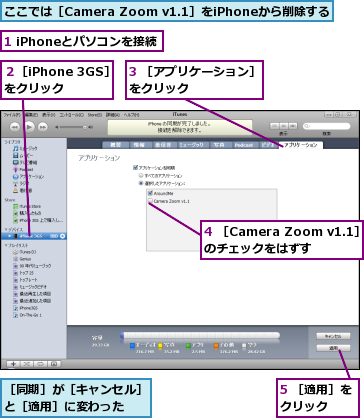The image size is (364, 418).
Task: Open the ヘルプ menu
Action: coord(131,115)
